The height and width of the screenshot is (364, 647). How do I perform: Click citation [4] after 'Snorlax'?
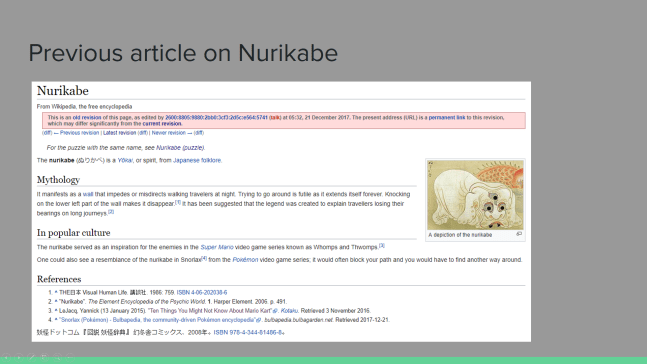tap(204, 258)
